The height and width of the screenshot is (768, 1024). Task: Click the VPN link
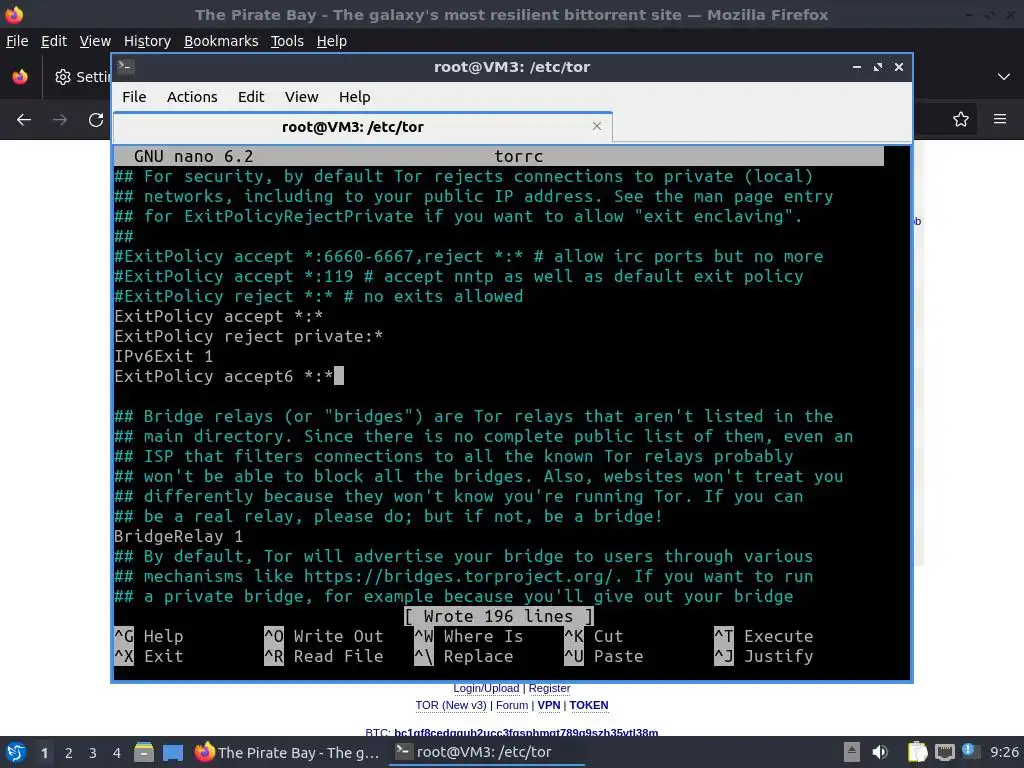549,705
